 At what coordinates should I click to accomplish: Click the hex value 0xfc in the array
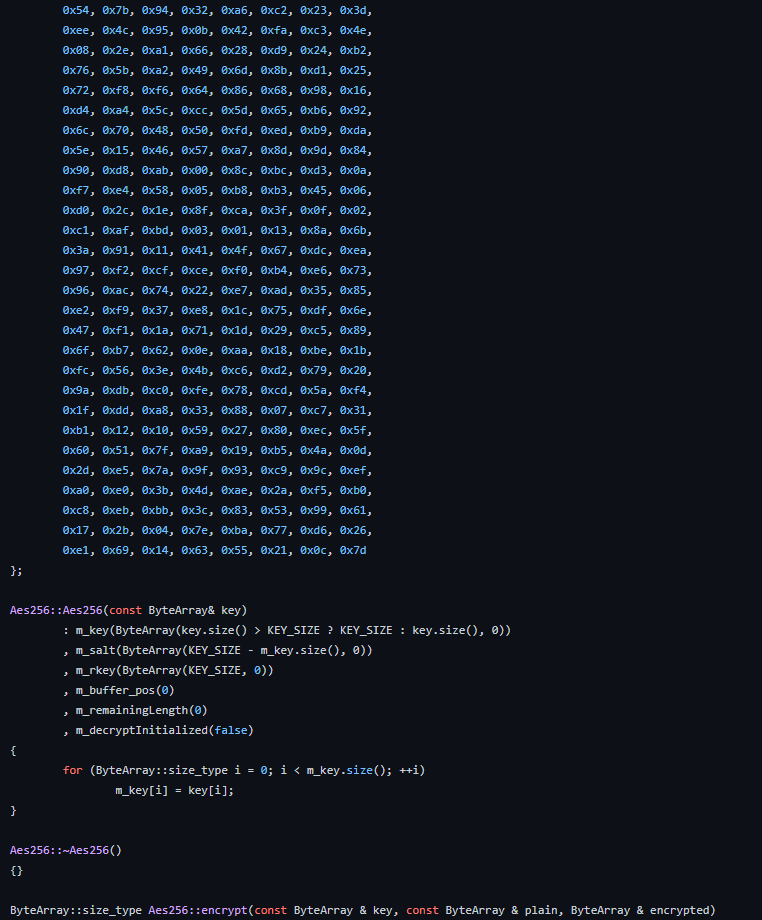coord(75,370)
